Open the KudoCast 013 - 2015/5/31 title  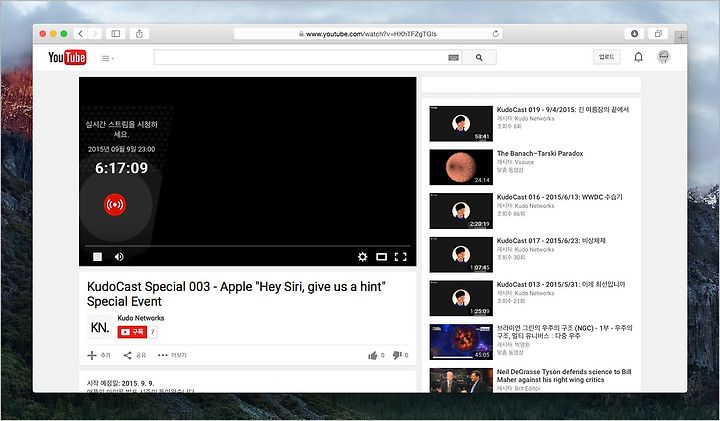point(561,284)
